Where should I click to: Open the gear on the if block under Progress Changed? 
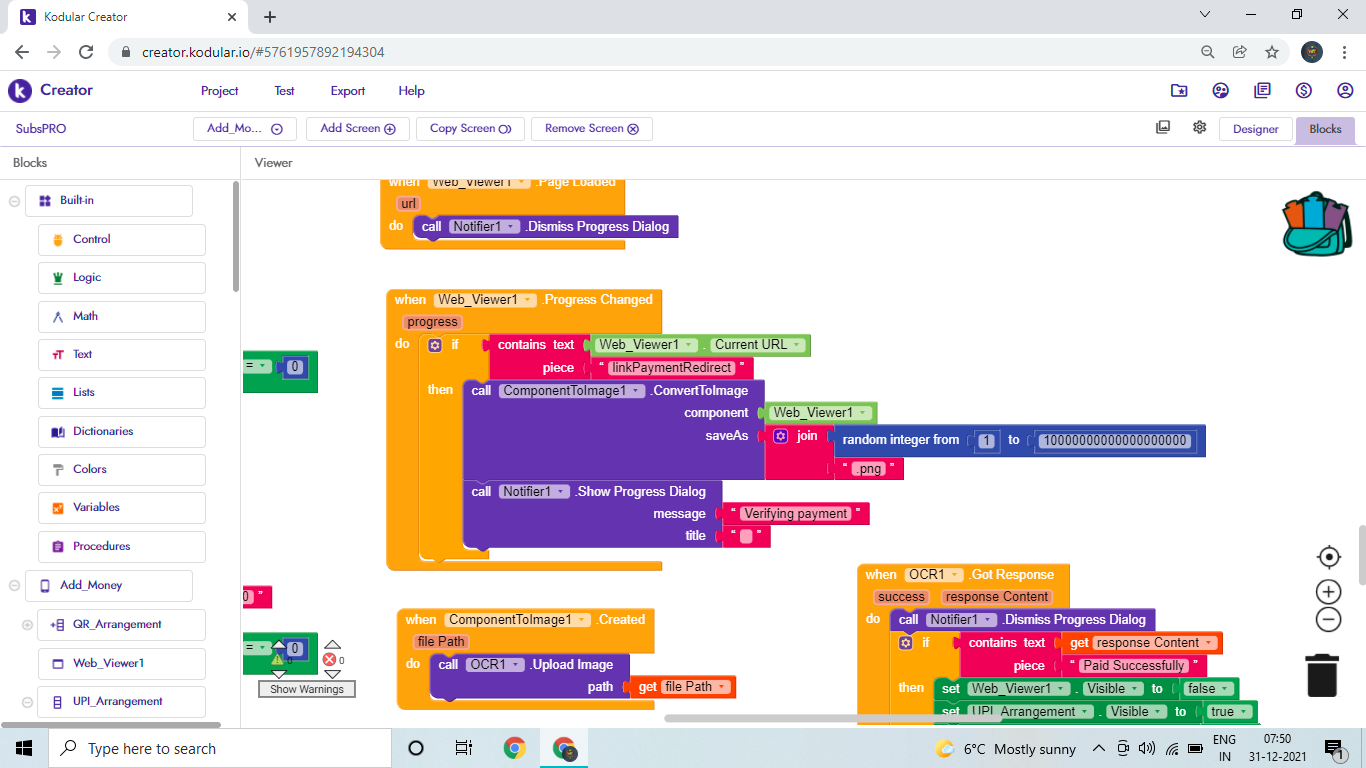pos(435,345)
